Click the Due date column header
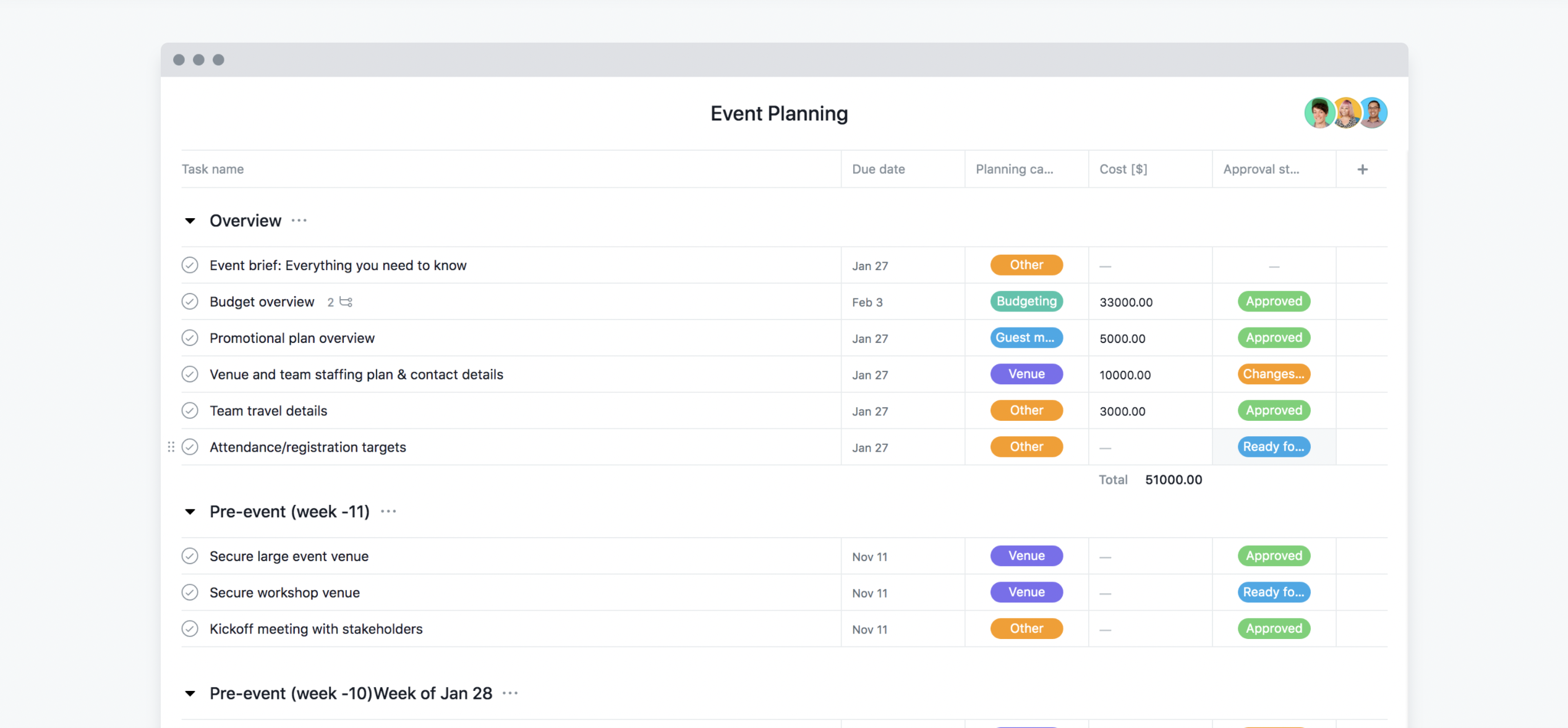The height and width of the screenshot is (728, 1568). click(878, 169)
